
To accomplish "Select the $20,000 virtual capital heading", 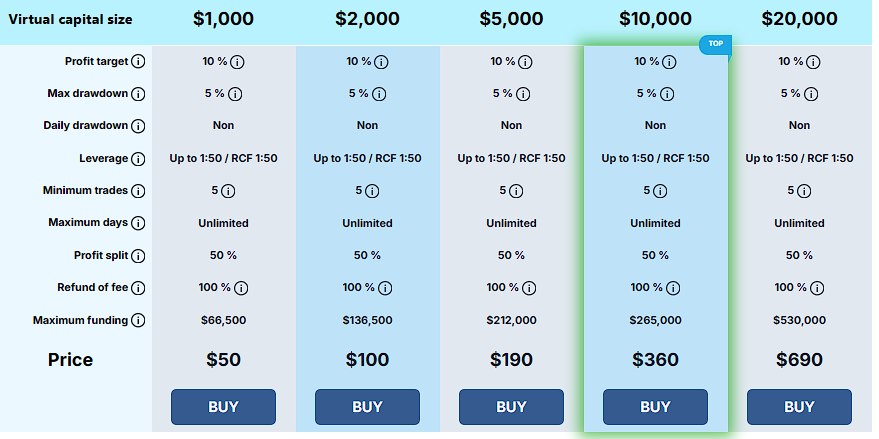I will point(799,19).
